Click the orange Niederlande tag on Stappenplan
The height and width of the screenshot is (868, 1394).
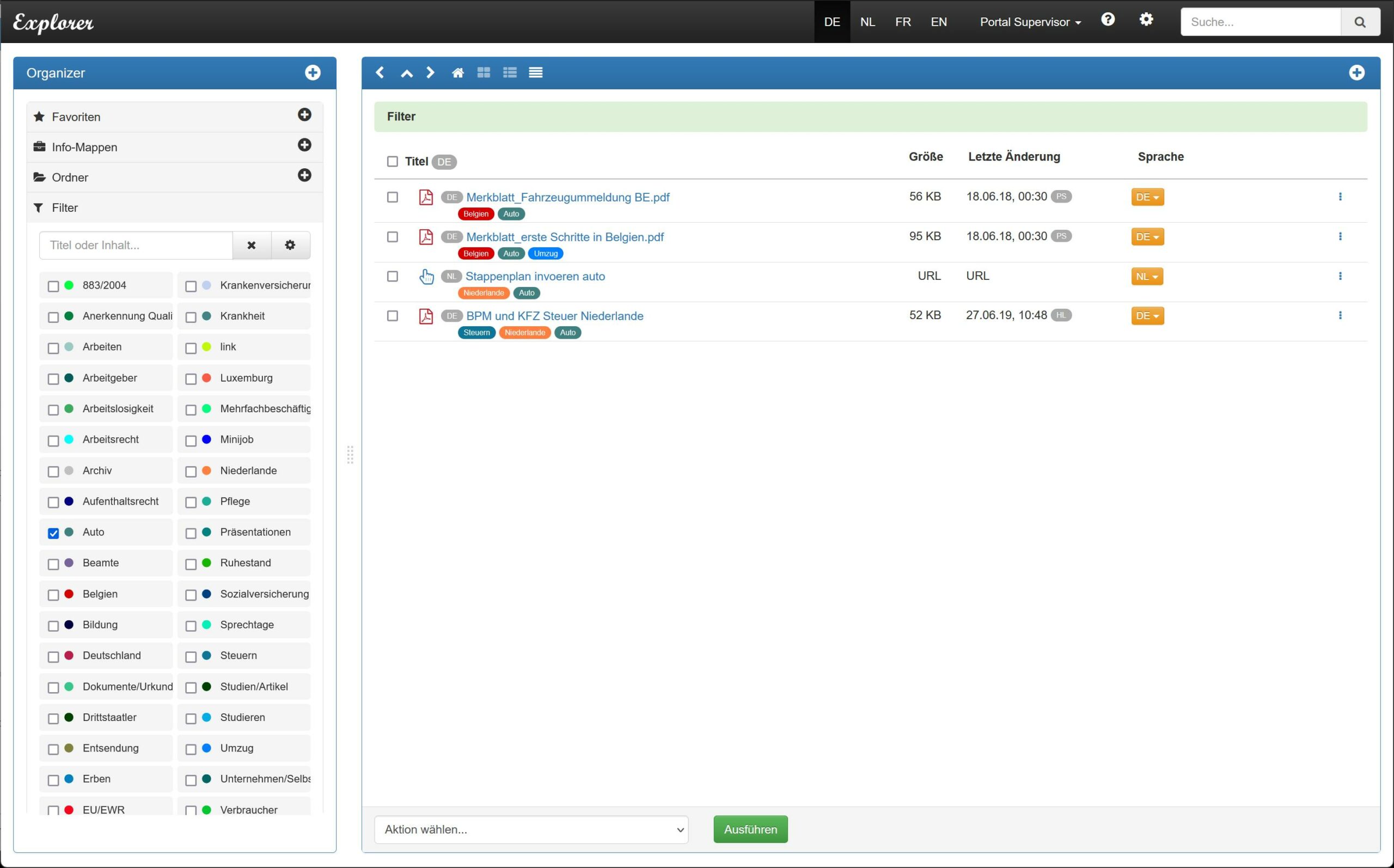coord(483,293)
